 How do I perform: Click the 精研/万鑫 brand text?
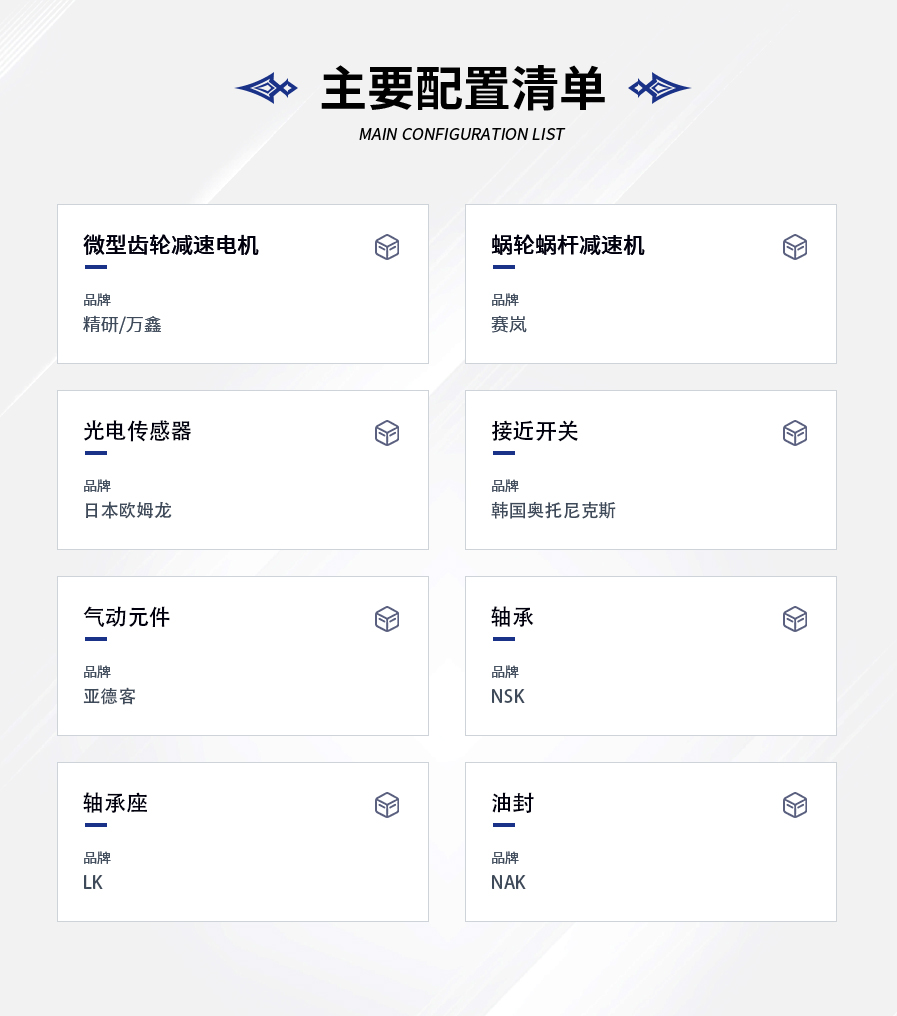(x=122, y=324)
